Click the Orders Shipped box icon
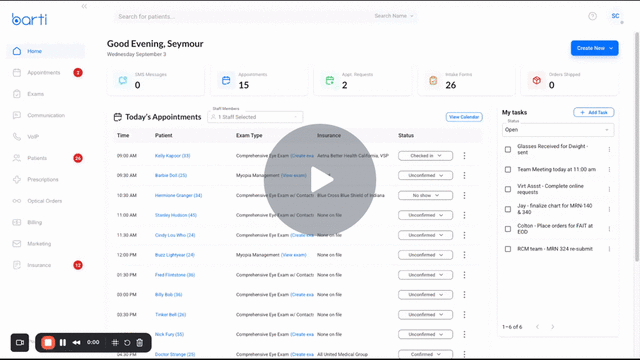Viewport: 640px width, 360px height. [536, 80]
